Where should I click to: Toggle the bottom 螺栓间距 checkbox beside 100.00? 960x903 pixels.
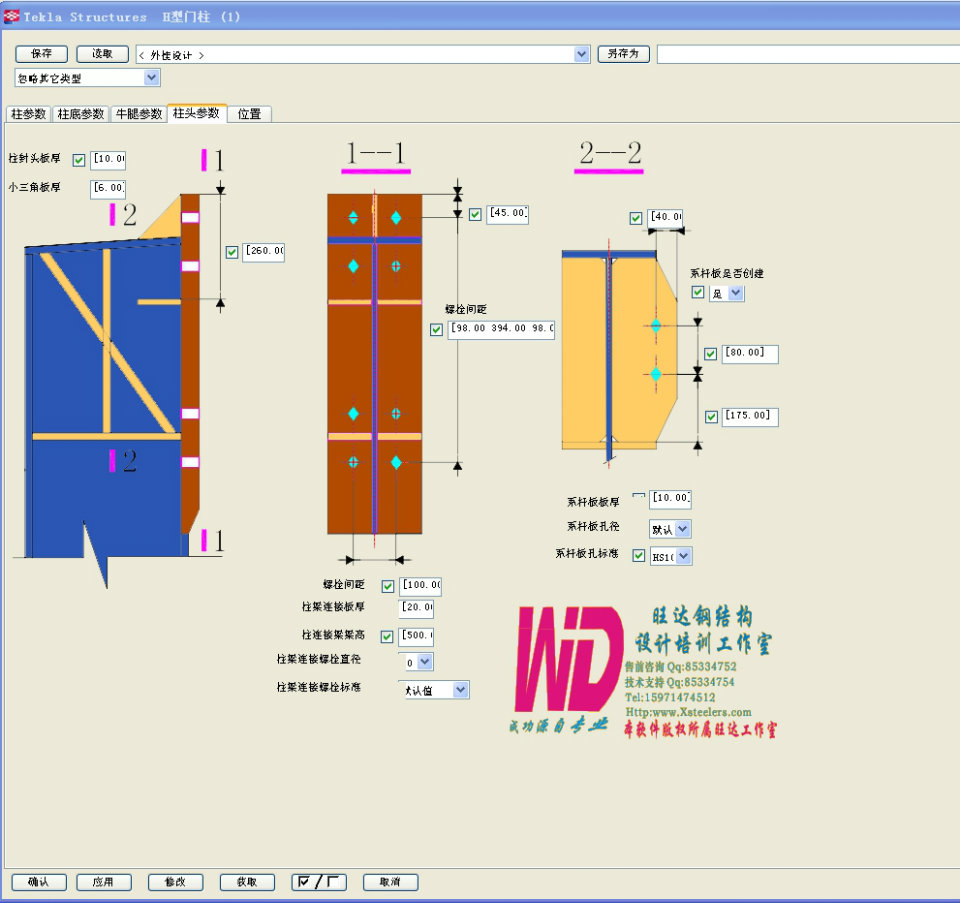pos(388,586)
